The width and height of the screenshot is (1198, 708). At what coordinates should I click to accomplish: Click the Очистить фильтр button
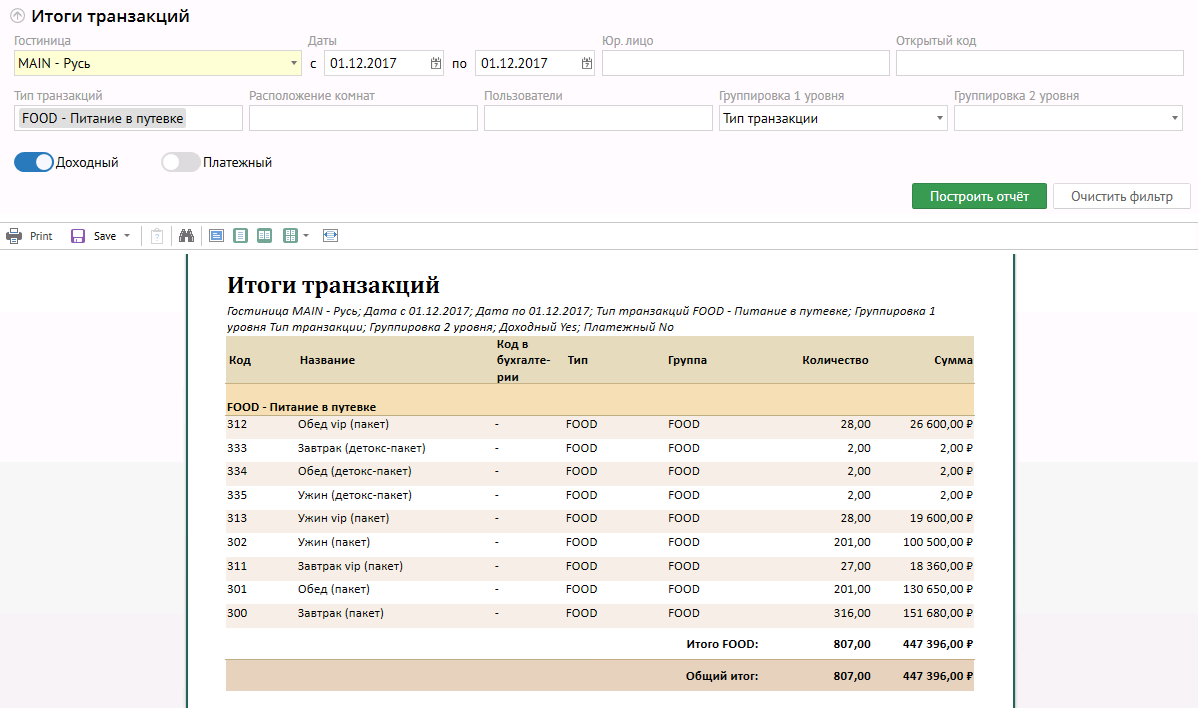coord(1121,196)
